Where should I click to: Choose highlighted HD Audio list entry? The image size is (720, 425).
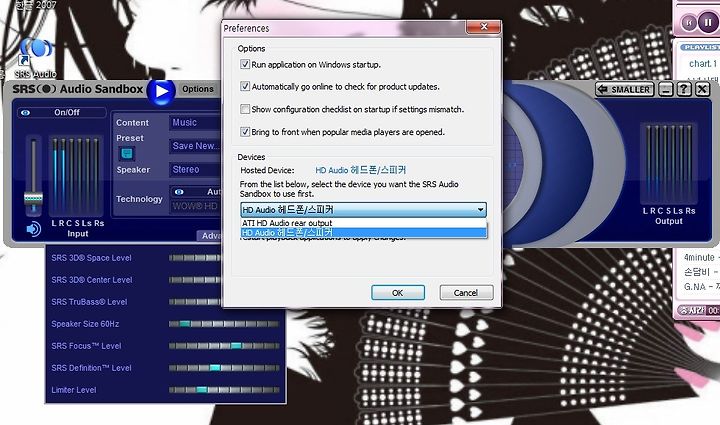[x=363, y=233]
